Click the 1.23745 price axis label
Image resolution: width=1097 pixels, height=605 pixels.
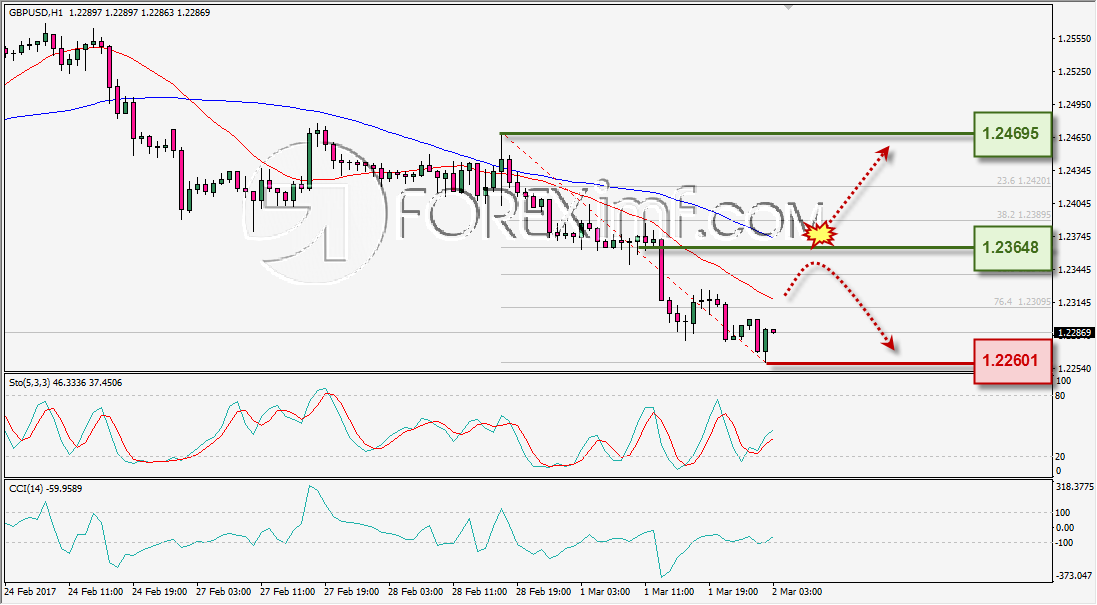(x=1075, y=237)
